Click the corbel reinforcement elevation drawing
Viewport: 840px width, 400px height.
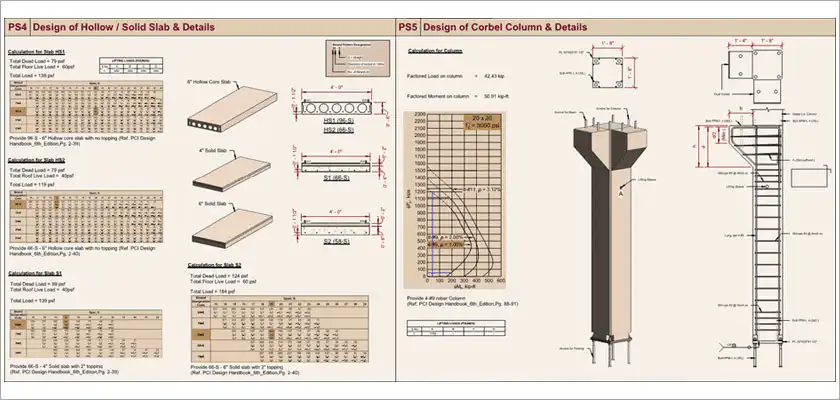(755, 238)
